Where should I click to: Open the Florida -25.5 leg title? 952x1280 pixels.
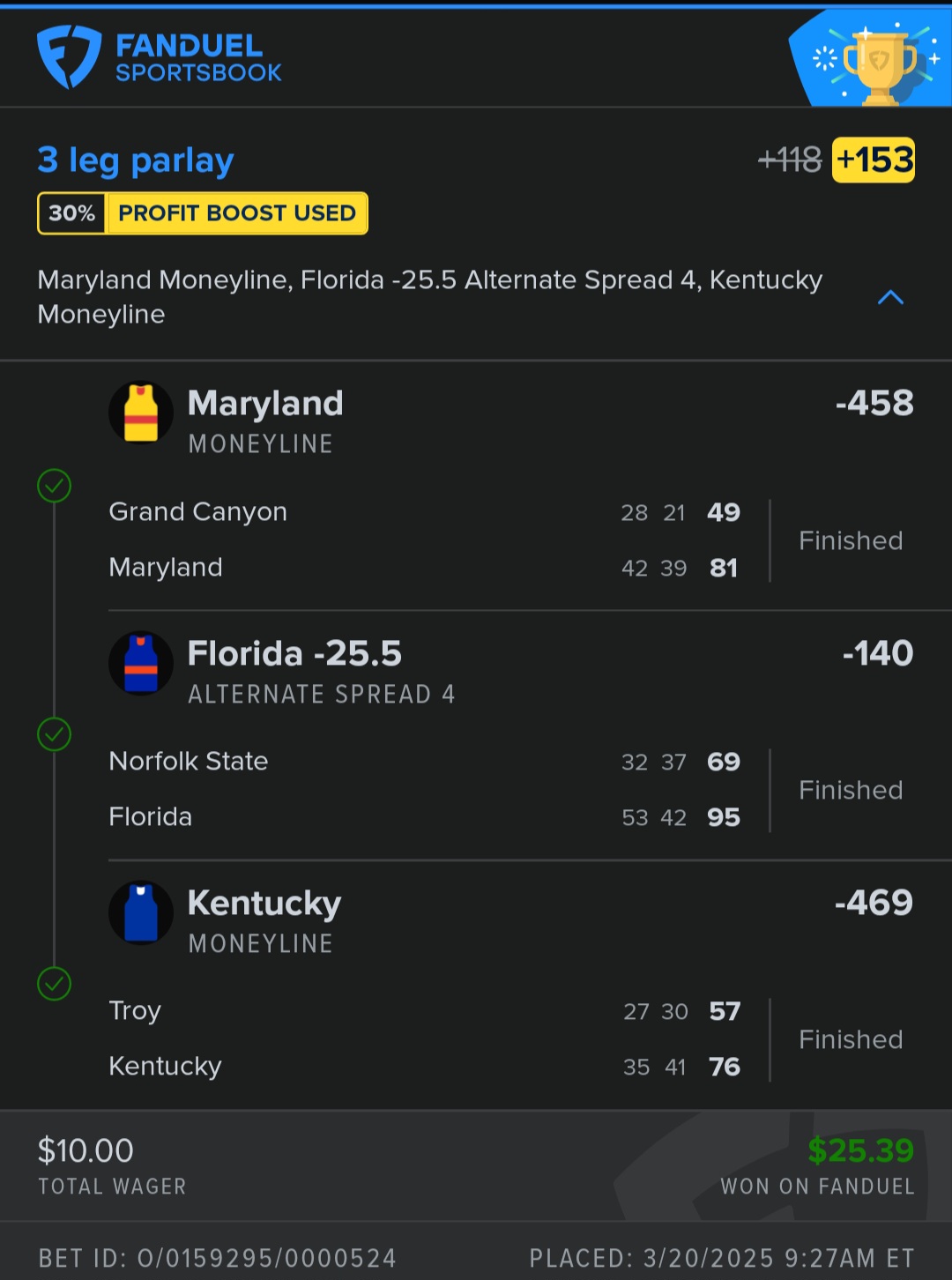[x=294, y=654]
